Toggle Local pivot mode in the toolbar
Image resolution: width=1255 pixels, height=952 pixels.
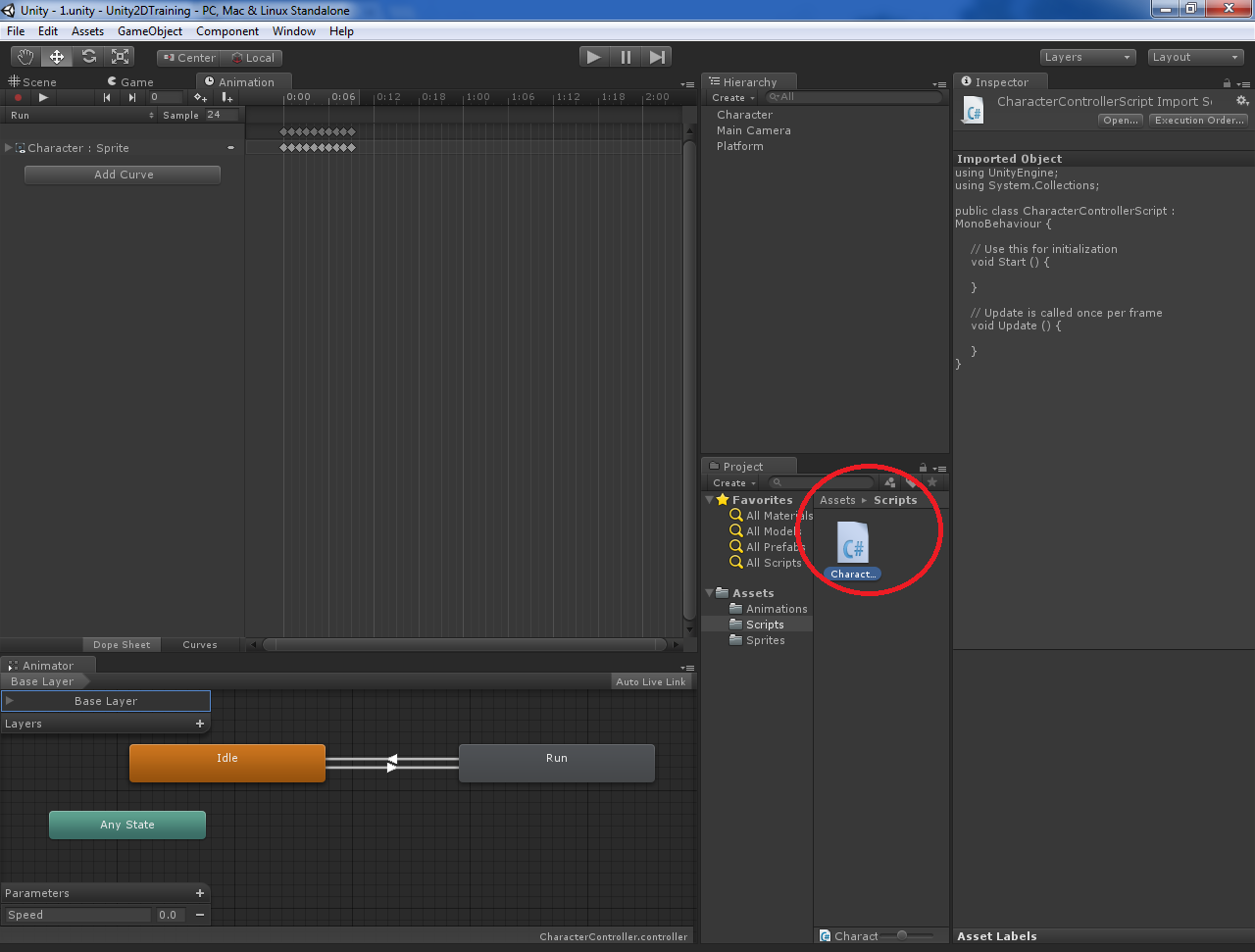click(x=252, y=57)
